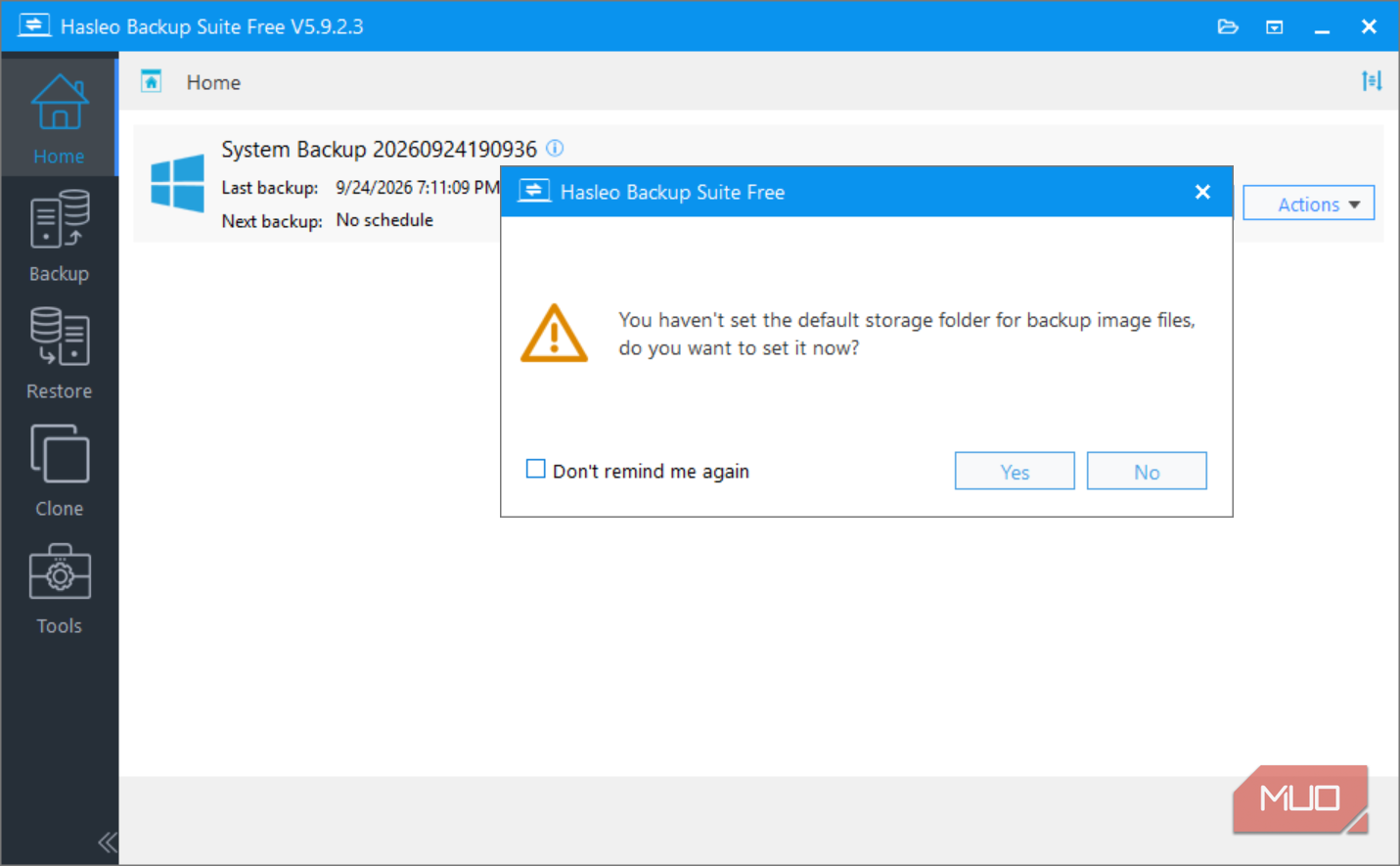The height and width of the screenshot is (866, 1400).
Task: Check the "Don't remind me again" box
Action: pyautogui.click(x=536, y=470)
